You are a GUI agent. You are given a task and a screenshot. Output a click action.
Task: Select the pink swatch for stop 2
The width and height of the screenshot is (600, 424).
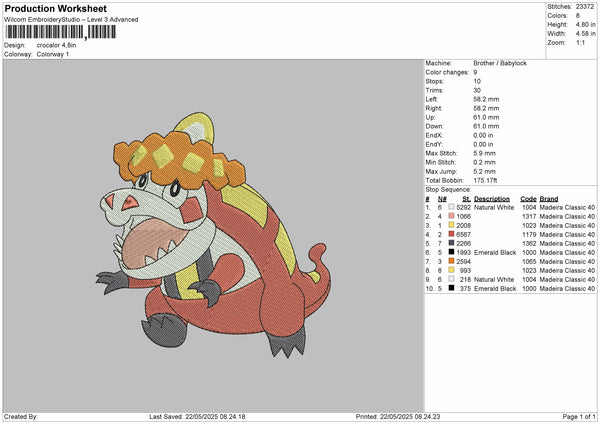(x=452, y=216)
